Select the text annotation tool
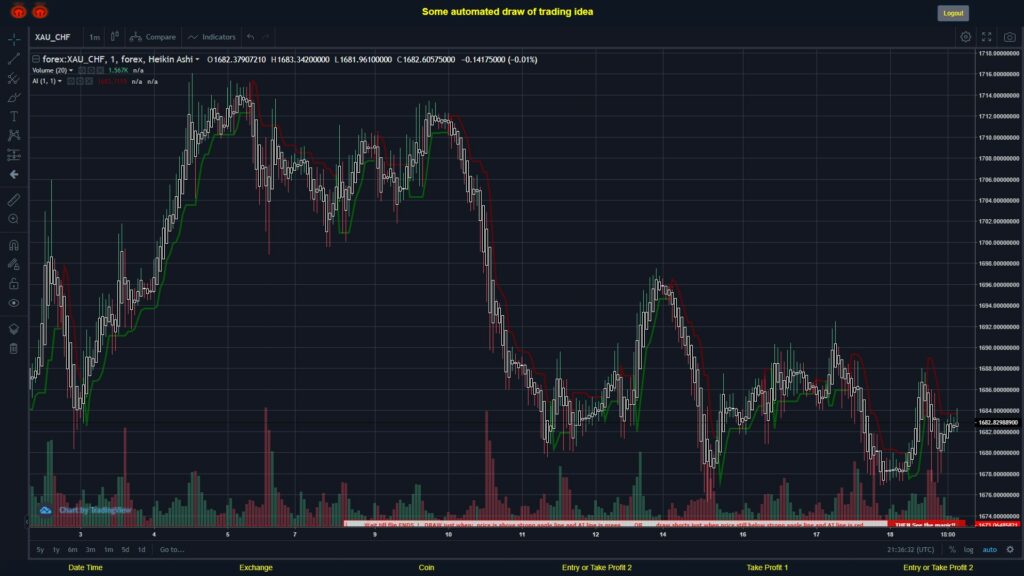 coord(14,116)
